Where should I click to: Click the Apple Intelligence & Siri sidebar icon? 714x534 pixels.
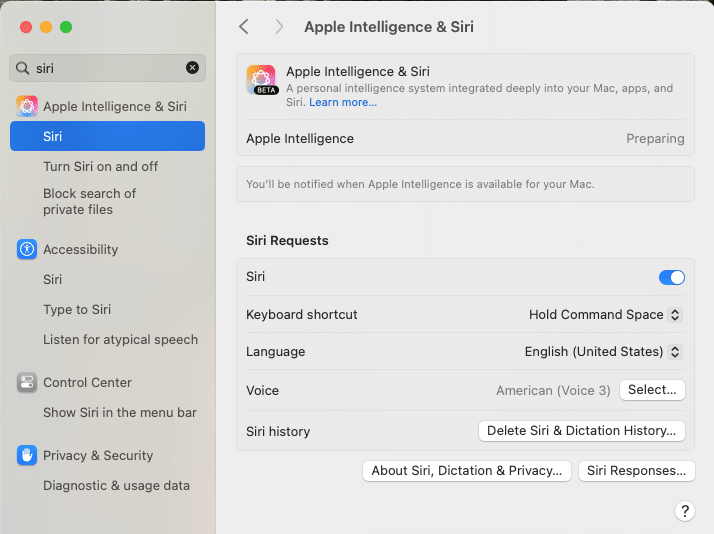click(x=27, y=107)
